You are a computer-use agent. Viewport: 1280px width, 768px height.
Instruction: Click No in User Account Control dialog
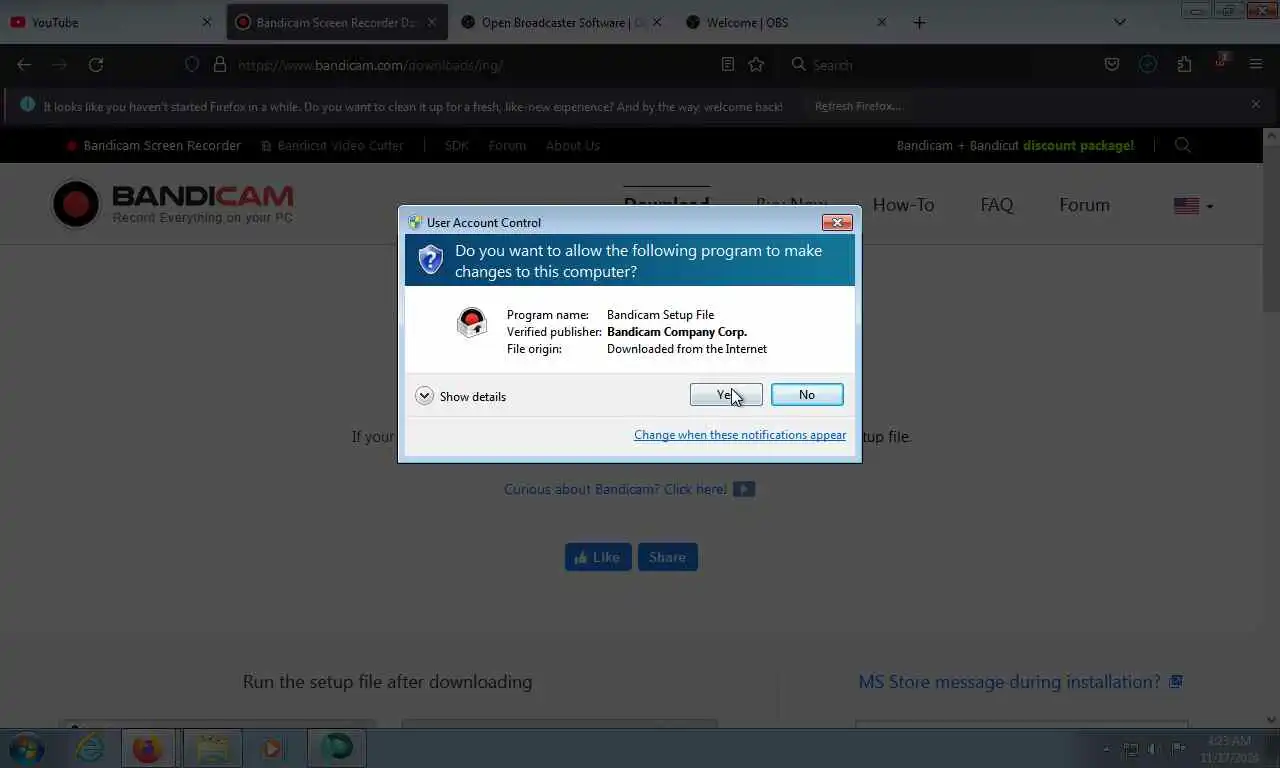pyautogui.click(x=807, y=395)
